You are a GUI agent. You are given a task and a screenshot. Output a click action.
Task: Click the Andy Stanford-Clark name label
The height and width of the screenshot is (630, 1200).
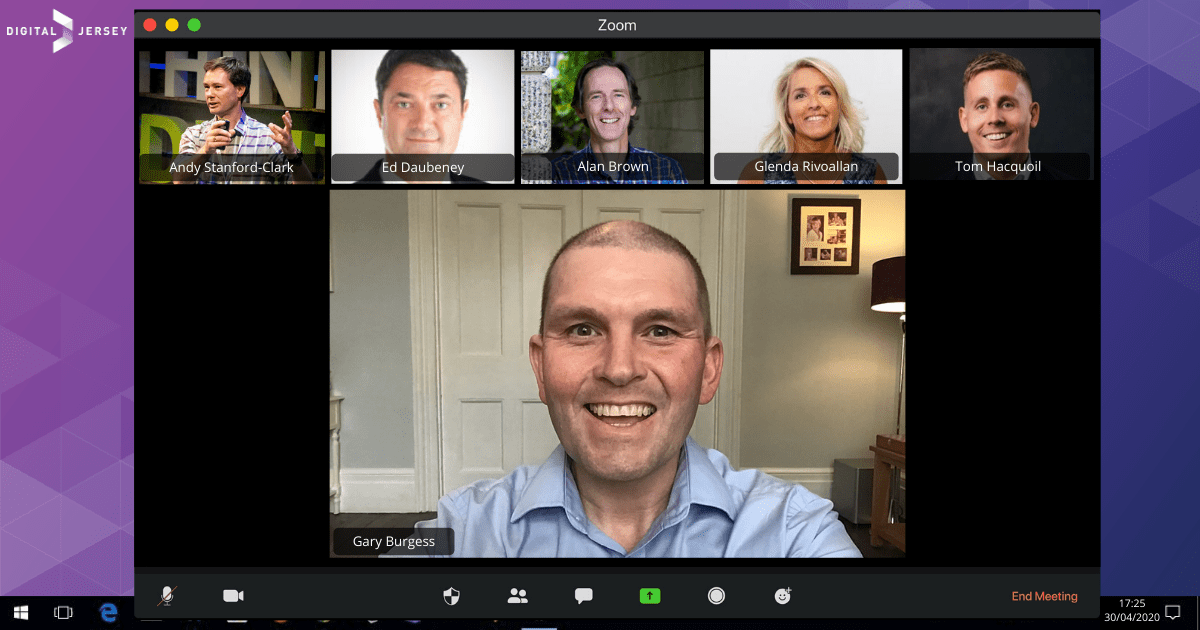click(x=232, y=167)
